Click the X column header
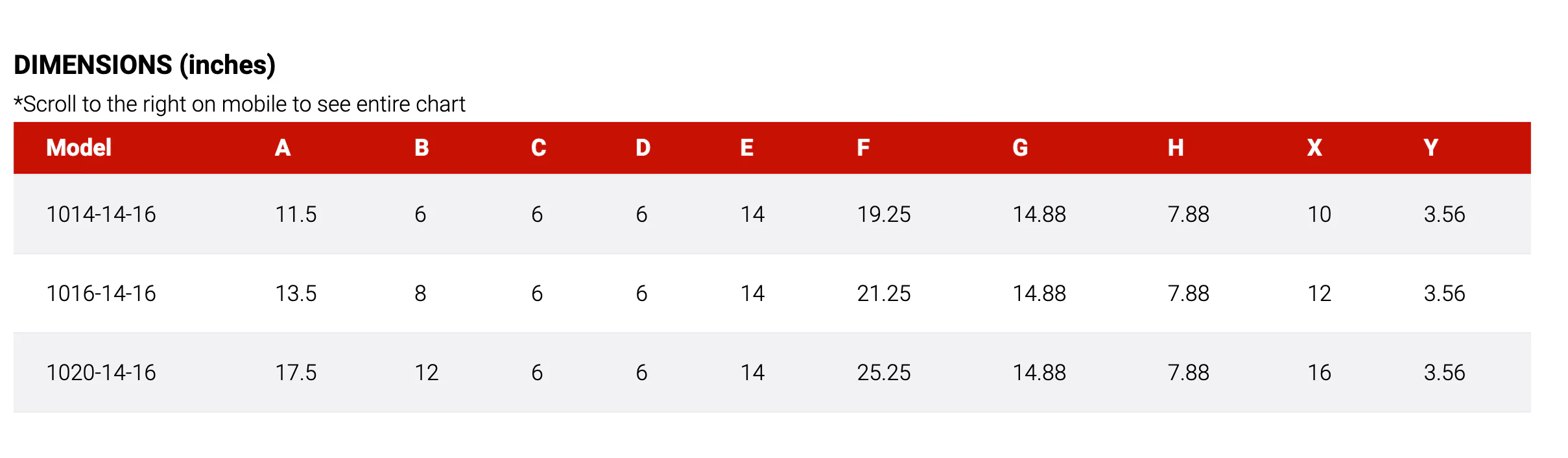Image resolution: width=1568 pixels, height=458 pixels. (x=1314, y=148)
